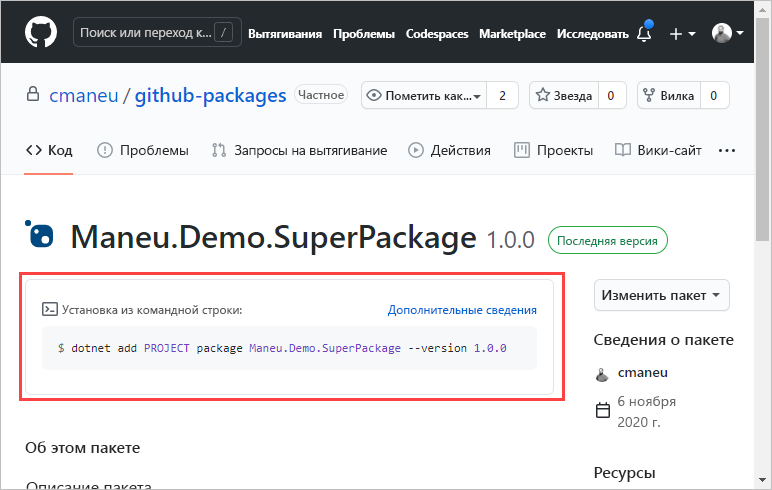The image size is (772, 490).
Task: Click the 6 ноября 2020 г. date
Action: (x=646, y=412)
